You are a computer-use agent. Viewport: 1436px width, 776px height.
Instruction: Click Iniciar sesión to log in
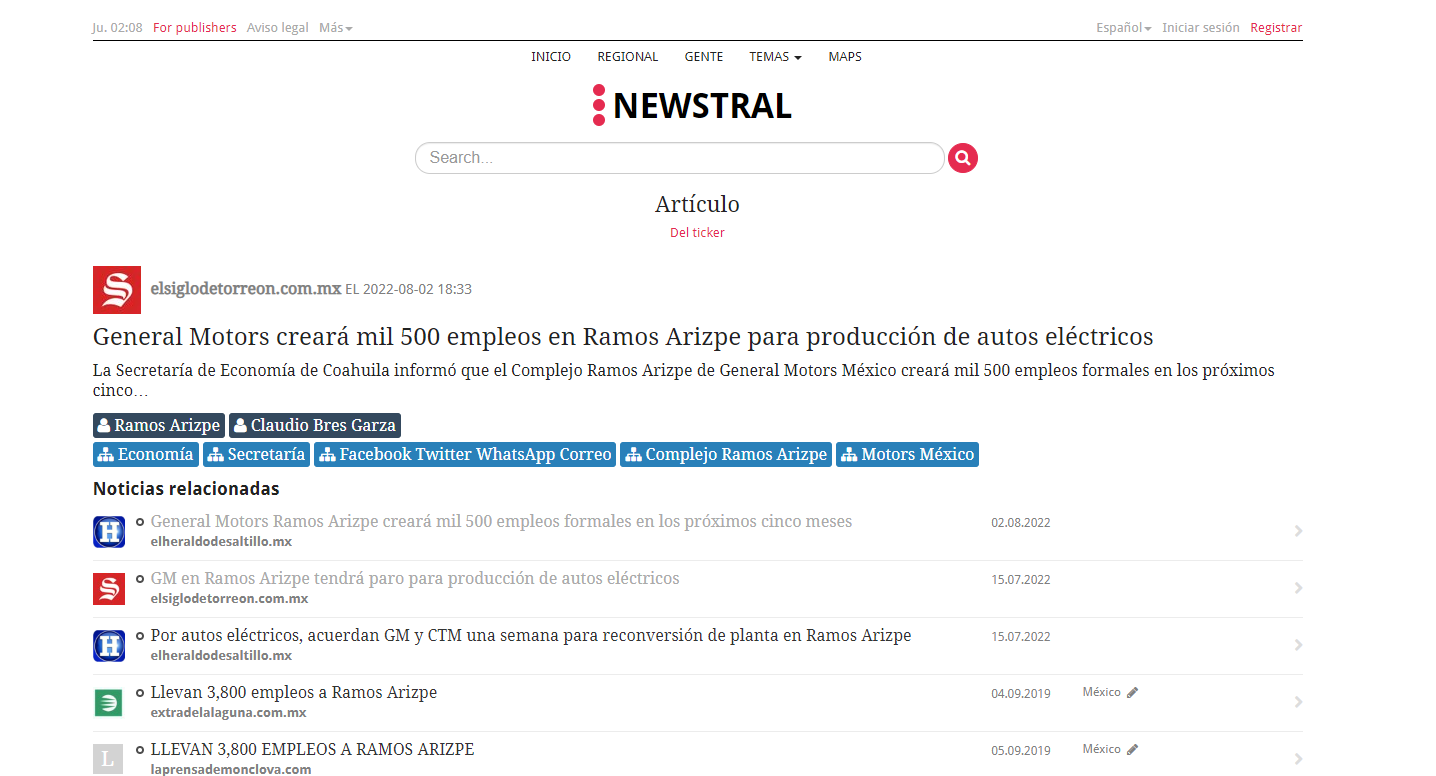[1201, 28]
